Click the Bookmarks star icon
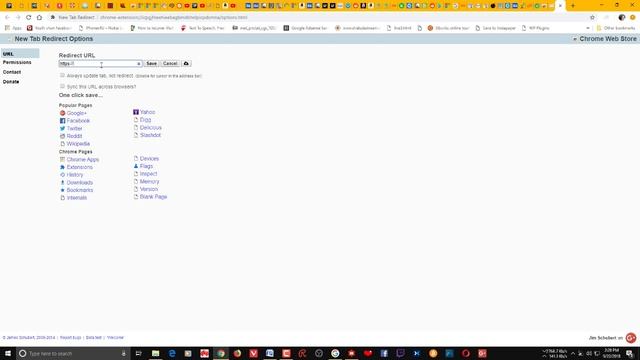Image resolution: width=640 pixels, height=360 pixels. (62, 190)
